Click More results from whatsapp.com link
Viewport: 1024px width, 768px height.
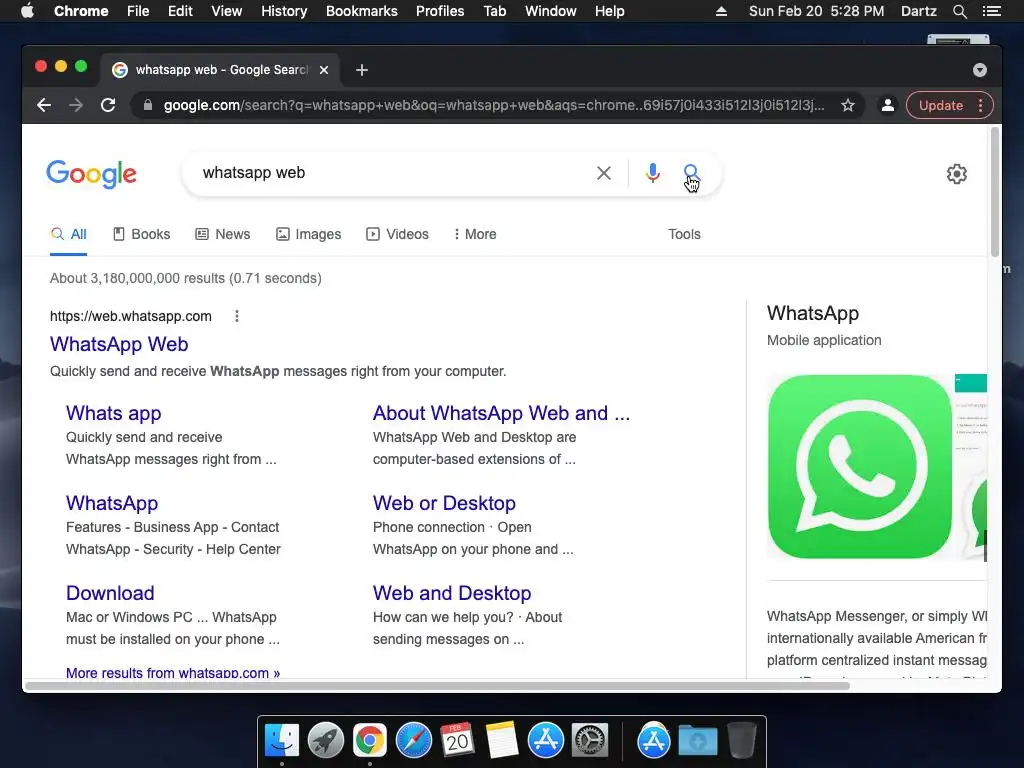[172, 673]
